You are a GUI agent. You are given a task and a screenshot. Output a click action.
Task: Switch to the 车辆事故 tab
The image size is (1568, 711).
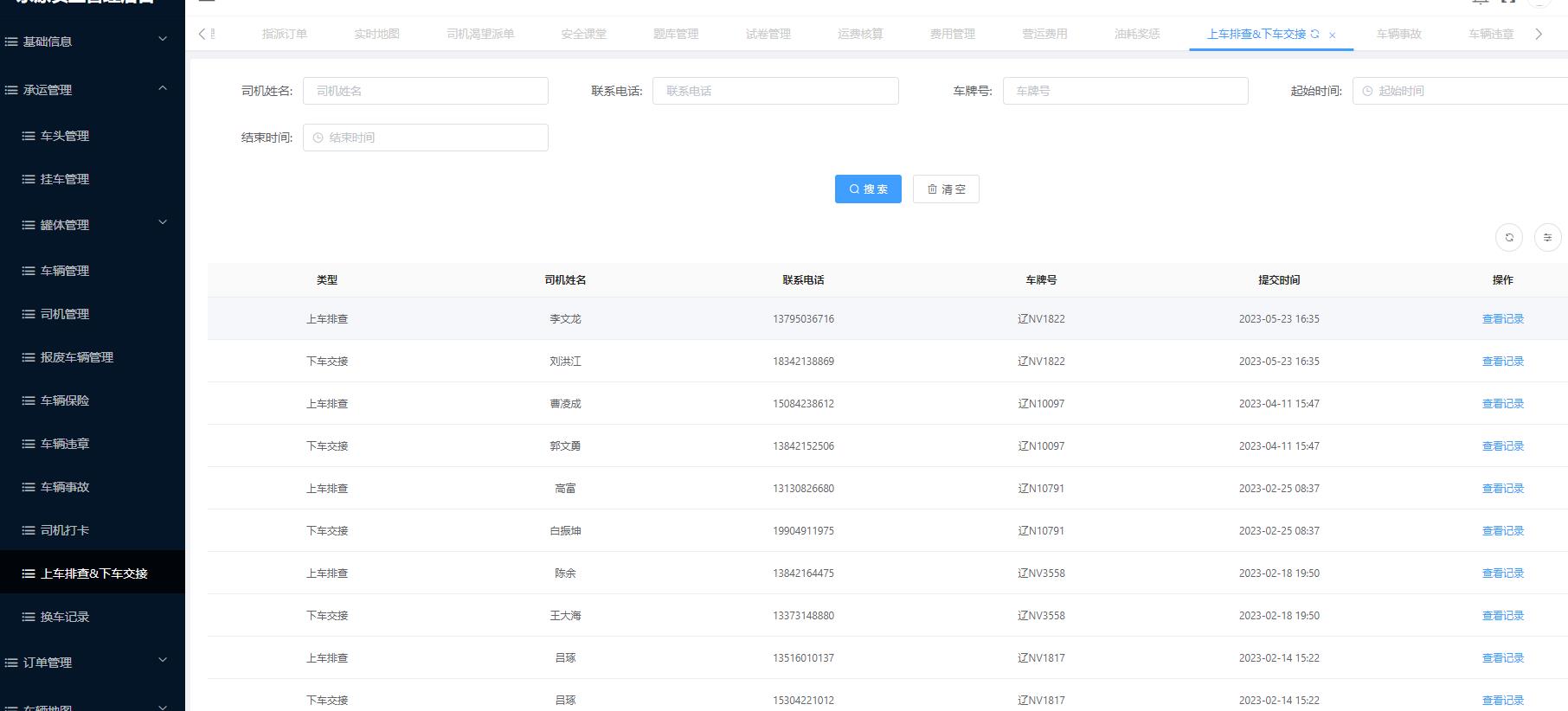[x=1399, y=34]
